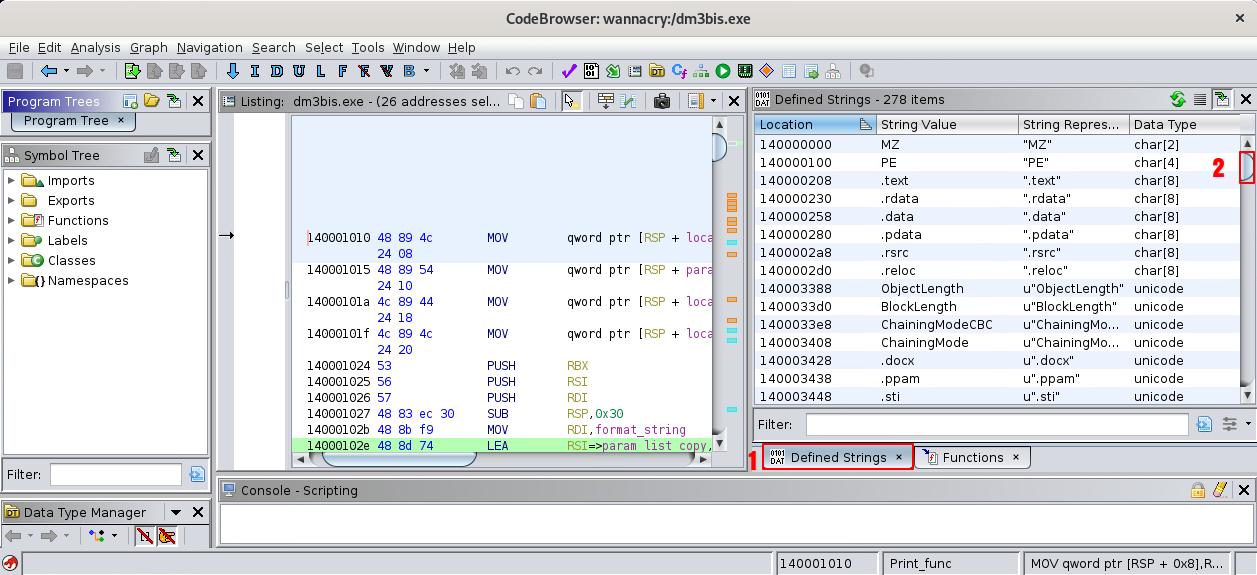Image resolution: width=1257 pixels, height=575 pixels.
Task: Expand the Functions node in Symbol Tree
Action: coord(12,221)
